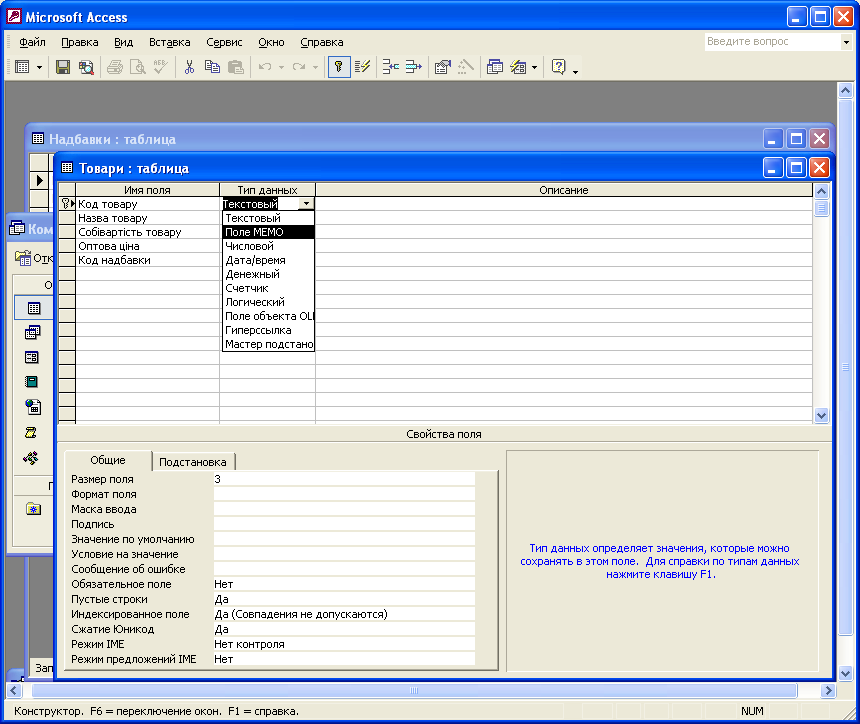Click the Redo arrow icon
The image size is (860, 724).
point(299,67)
